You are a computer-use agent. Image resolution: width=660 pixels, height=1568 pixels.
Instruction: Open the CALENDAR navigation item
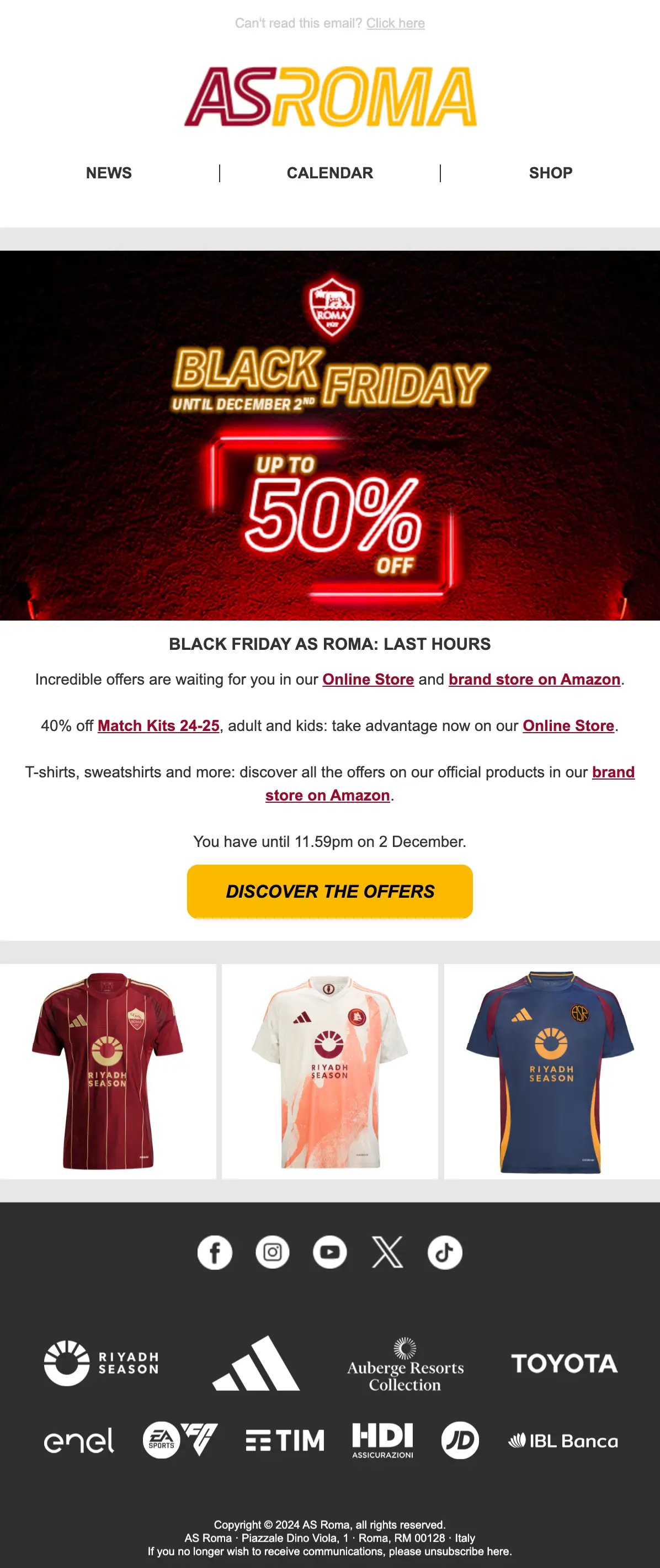(329, 173)
